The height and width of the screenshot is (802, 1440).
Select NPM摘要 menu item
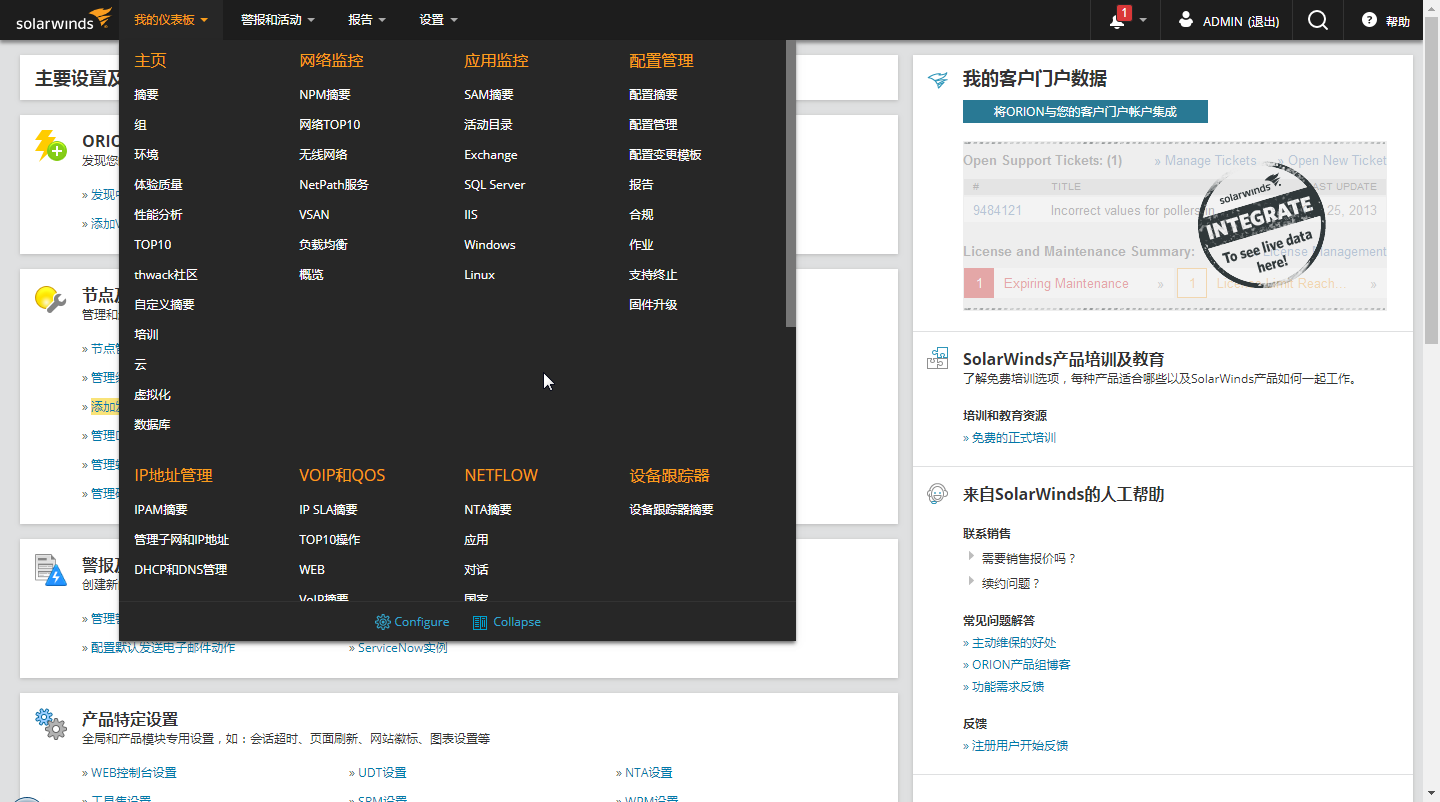325,95
